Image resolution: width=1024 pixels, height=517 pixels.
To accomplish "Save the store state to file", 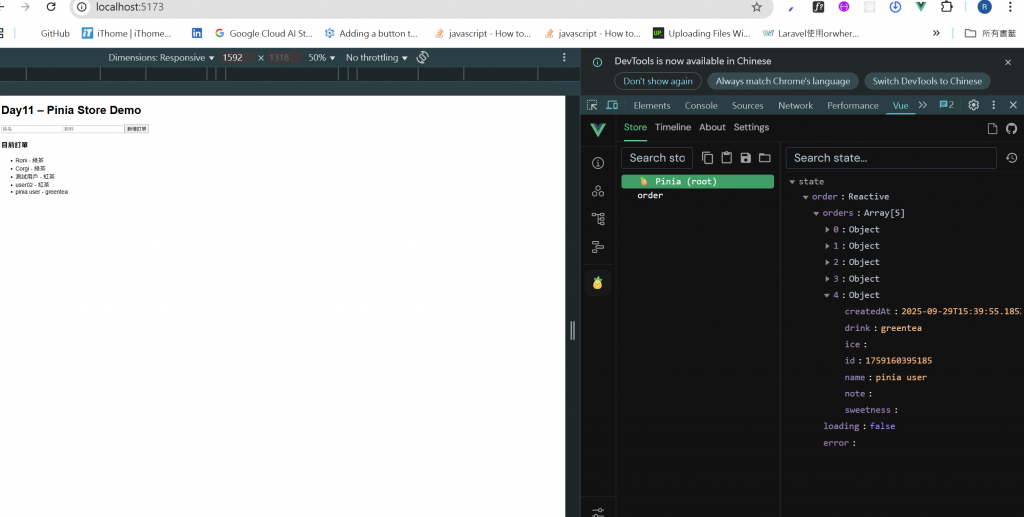I will pyautogui.click(x=745, y=157).
